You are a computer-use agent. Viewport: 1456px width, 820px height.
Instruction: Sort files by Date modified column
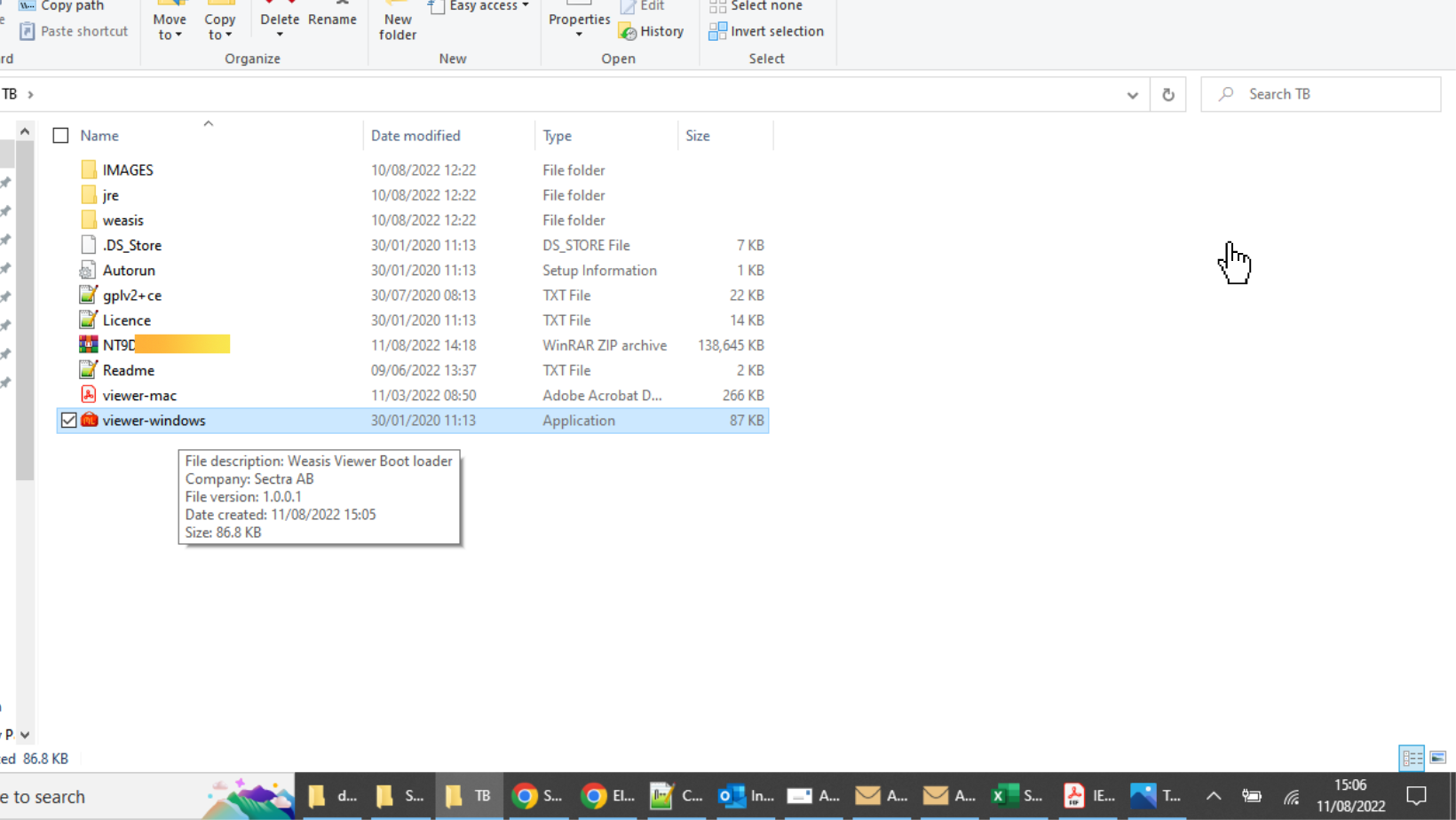click(x=415, y=136)
